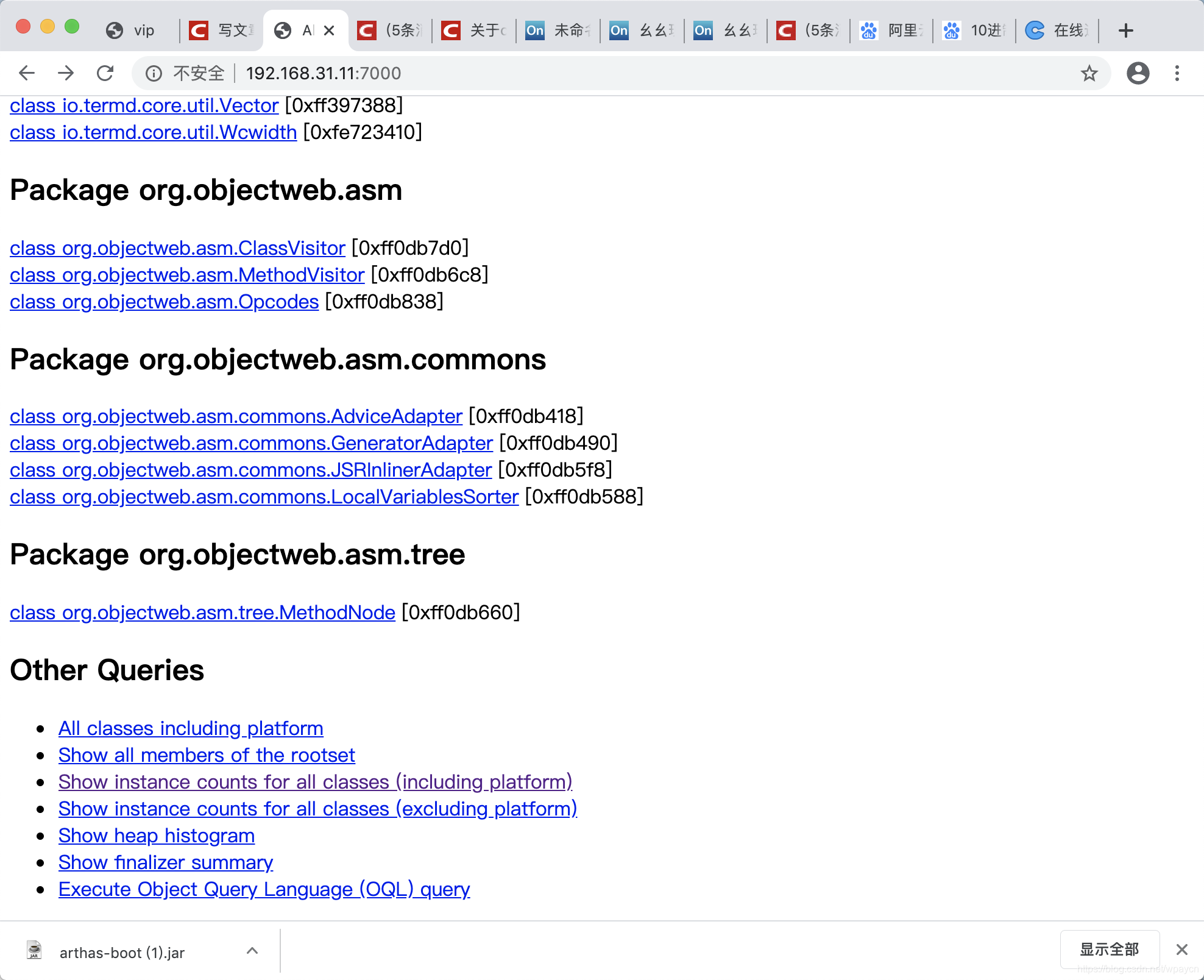Switch to the 未命 tab
The image size is (1204, 980).
coord(558,30)
